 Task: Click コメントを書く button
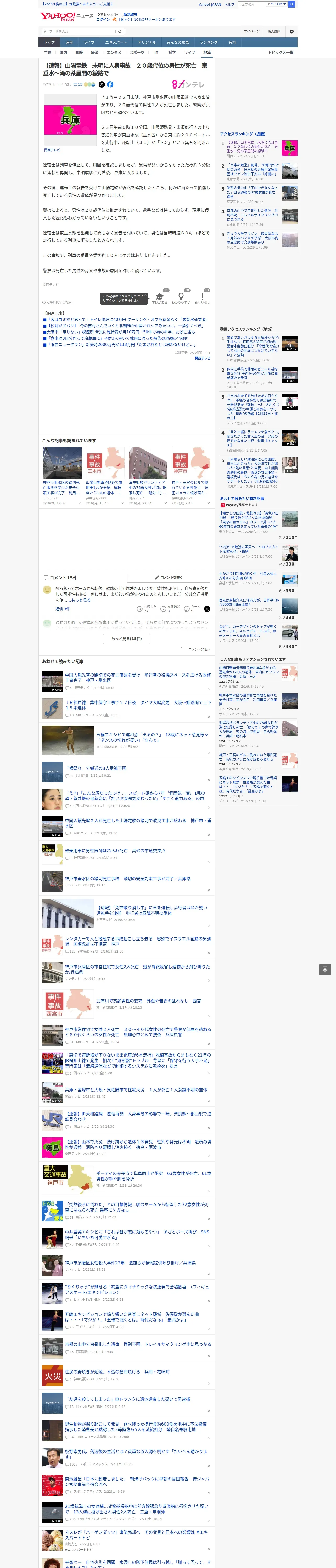168,577
